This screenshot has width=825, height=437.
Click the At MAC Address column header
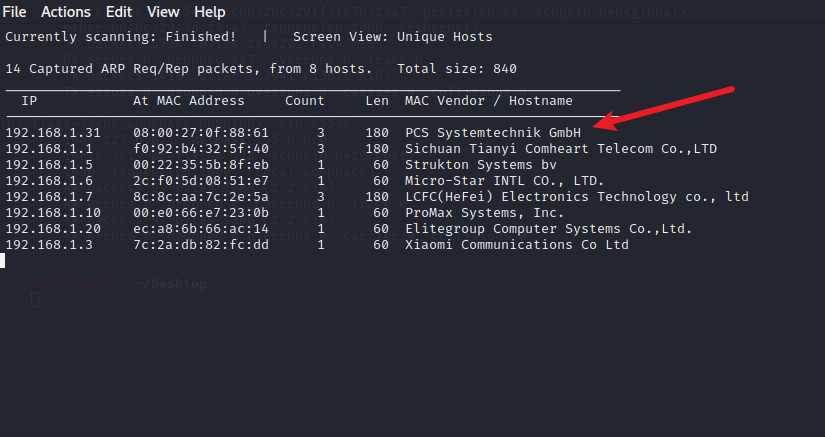(188, 100)
